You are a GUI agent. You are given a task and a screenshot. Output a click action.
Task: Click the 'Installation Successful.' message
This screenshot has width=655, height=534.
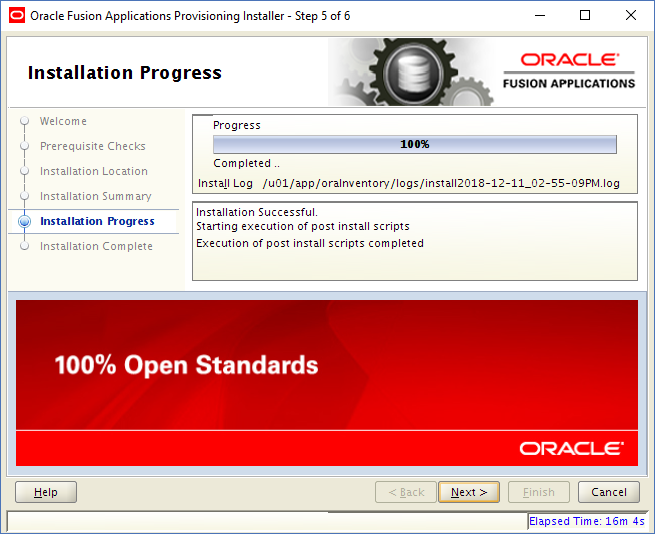tap(257, 212)
